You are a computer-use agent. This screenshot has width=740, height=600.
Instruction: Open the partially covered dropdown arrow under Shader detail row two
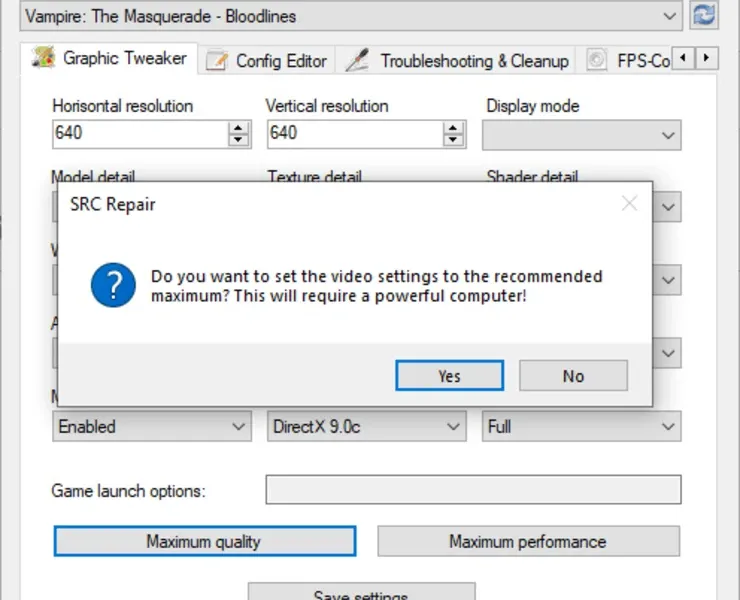tap(668, 280)
